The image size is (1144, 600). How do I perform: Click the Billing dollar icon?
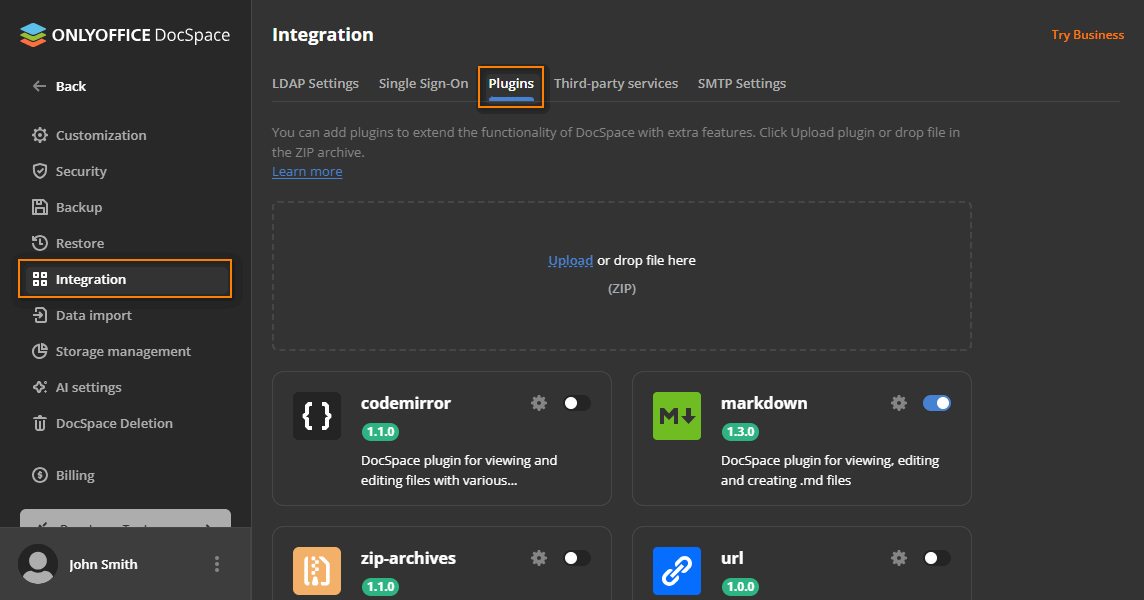pyautogui.click(x=40, y=475)
